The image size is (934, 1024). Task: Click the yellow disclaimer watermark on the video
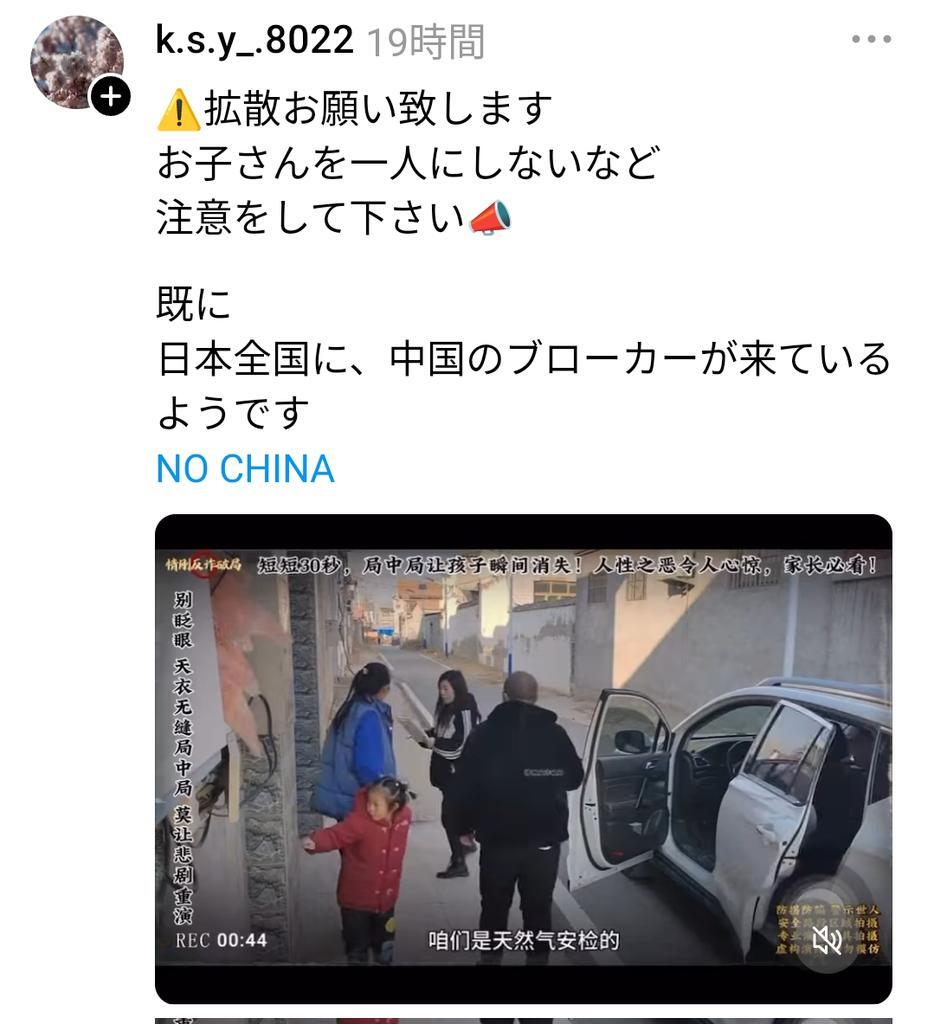(827, 928)
